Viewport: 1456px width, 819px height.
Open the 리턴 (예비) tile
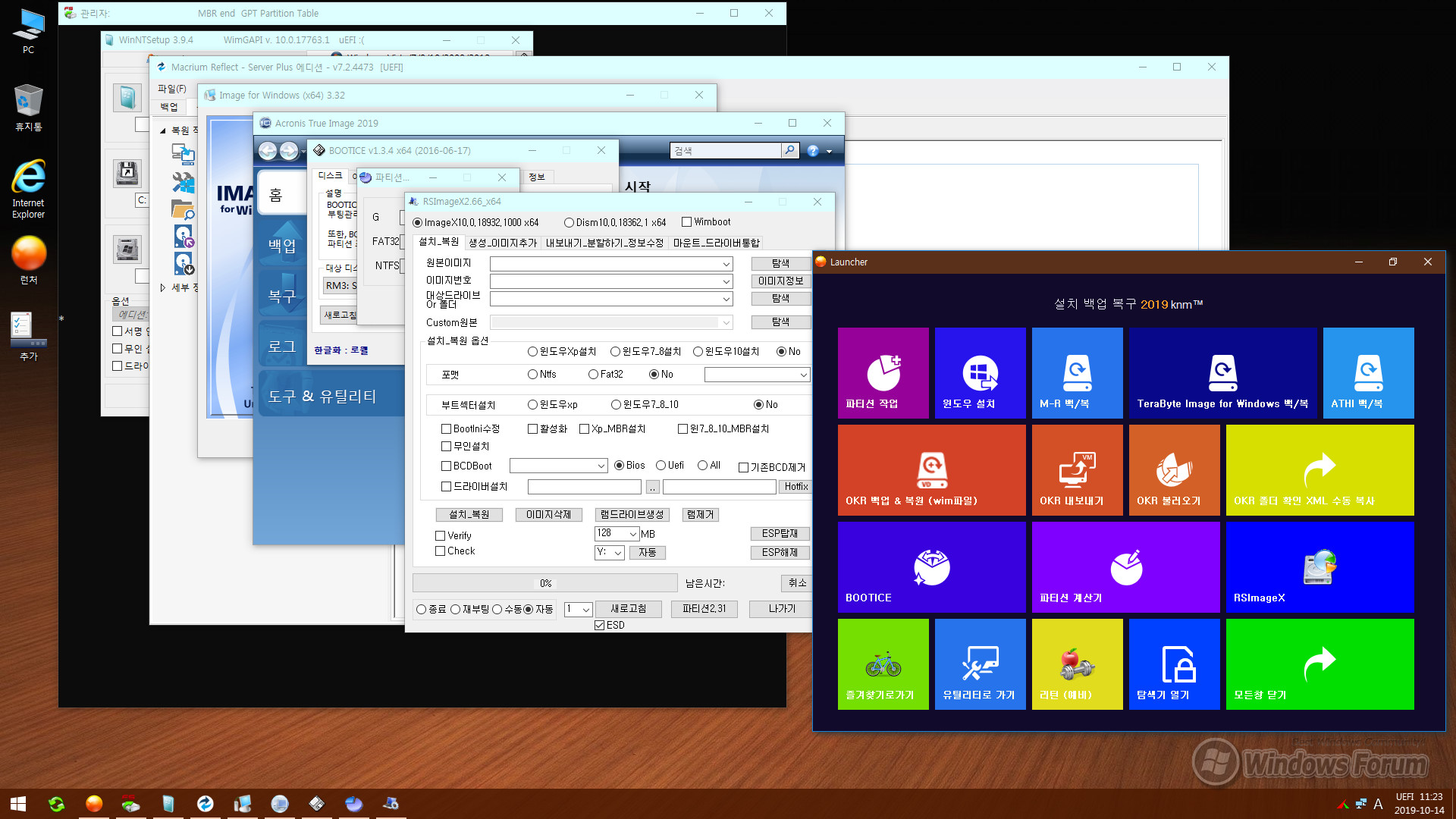(x=1077, y=664)
